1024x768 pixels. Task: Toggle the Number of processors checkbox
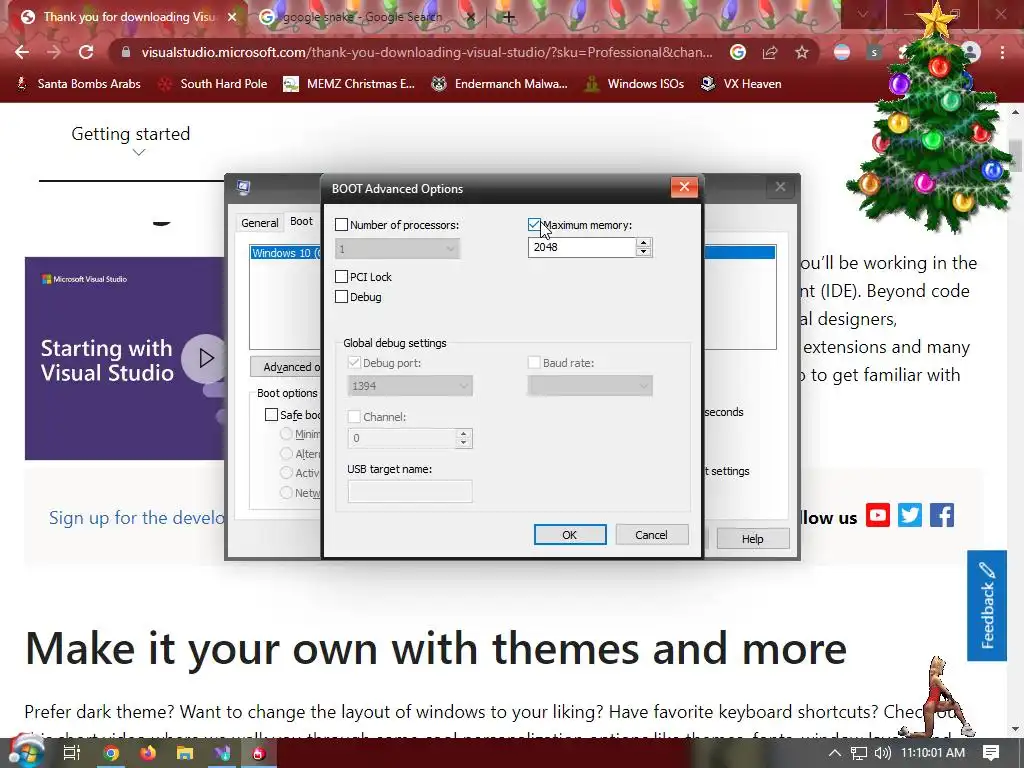click(x=342, y=225)
